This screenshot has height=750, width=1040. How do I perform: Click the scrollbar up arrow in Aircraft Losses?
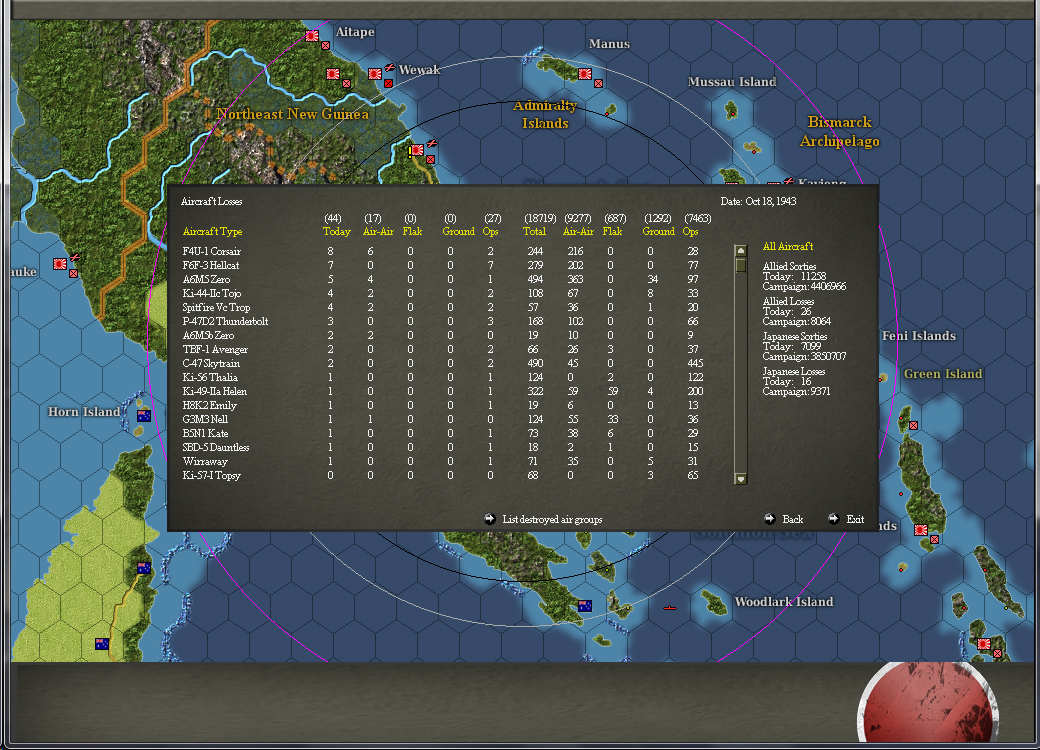tap(741, 251)
